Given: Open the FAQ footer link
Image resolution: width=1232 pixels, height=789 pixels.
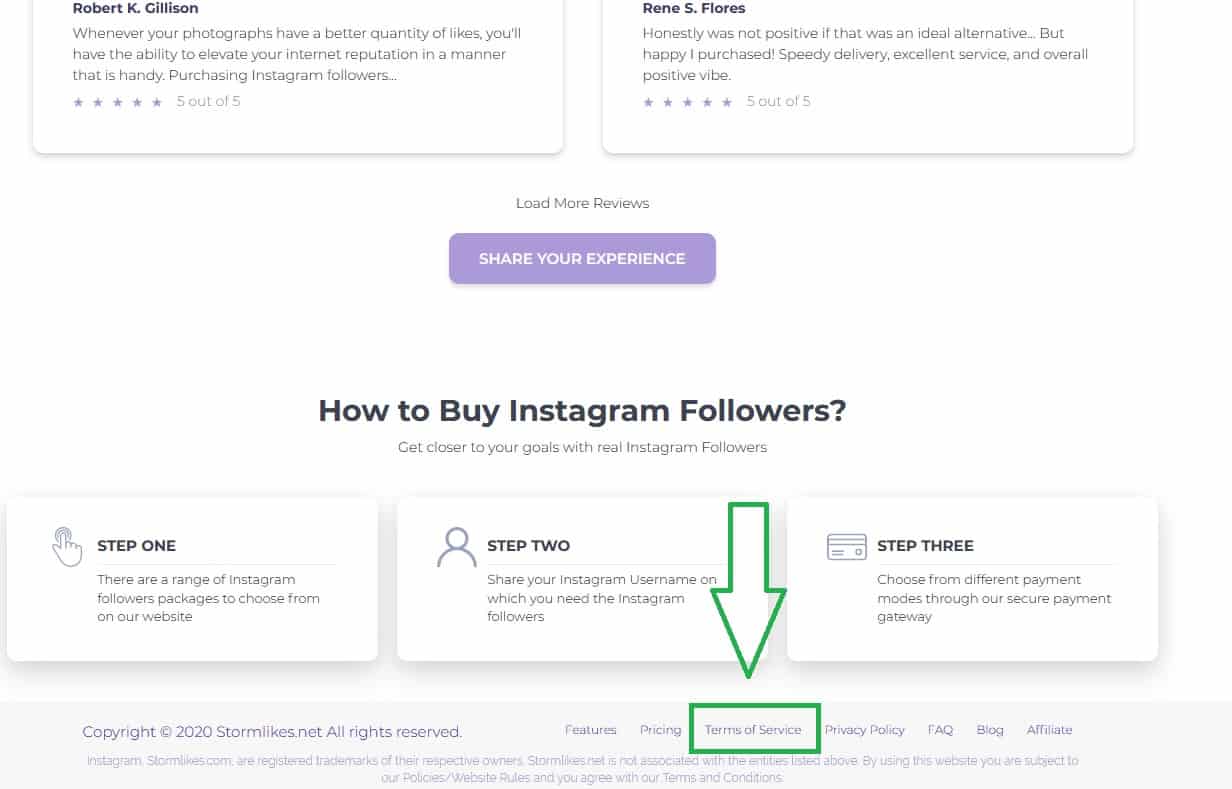Looking at the screenshot, I should [x=940, y=730].
